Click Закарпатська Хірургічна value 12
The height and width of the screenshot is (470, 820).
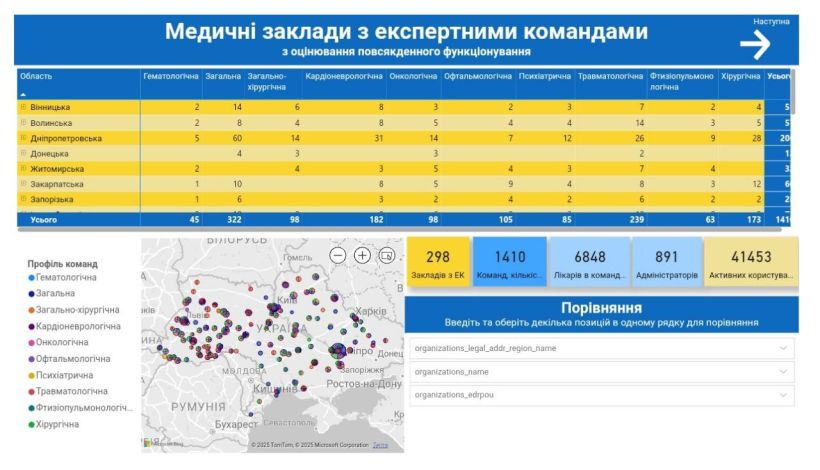click(757, 184)
